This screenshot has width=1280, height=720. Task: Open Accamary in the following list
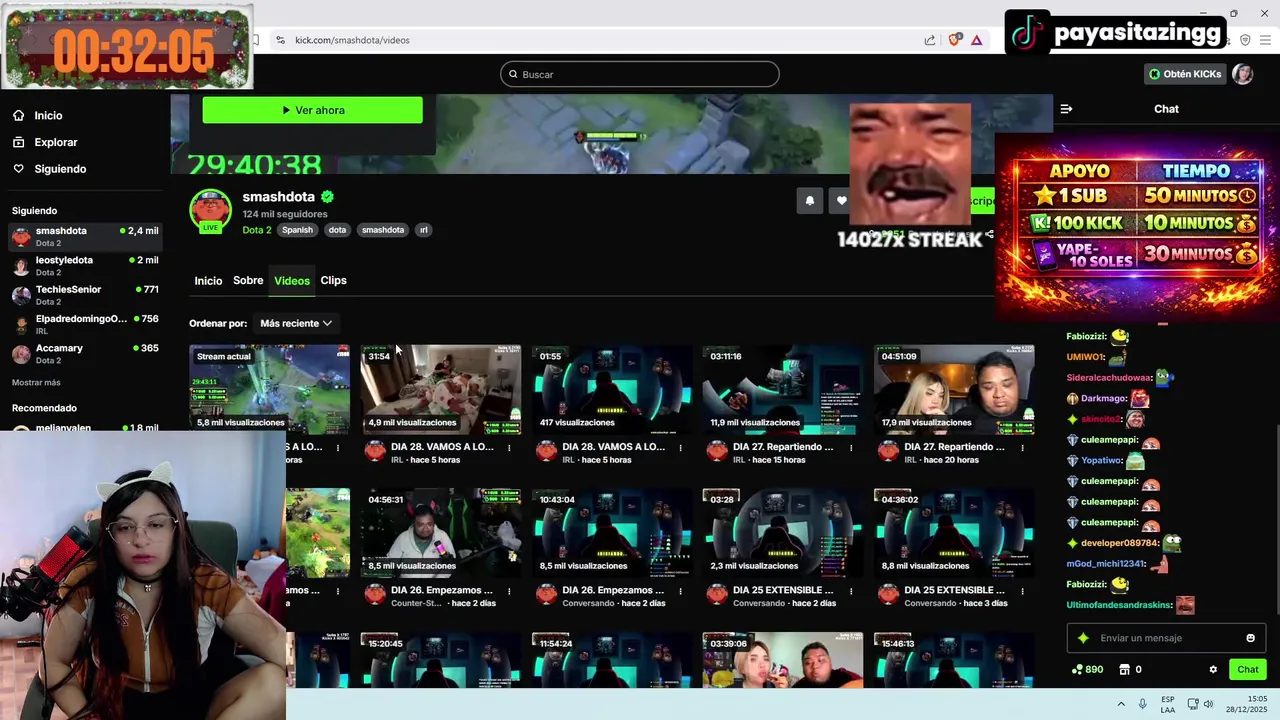tap(85, 353)
